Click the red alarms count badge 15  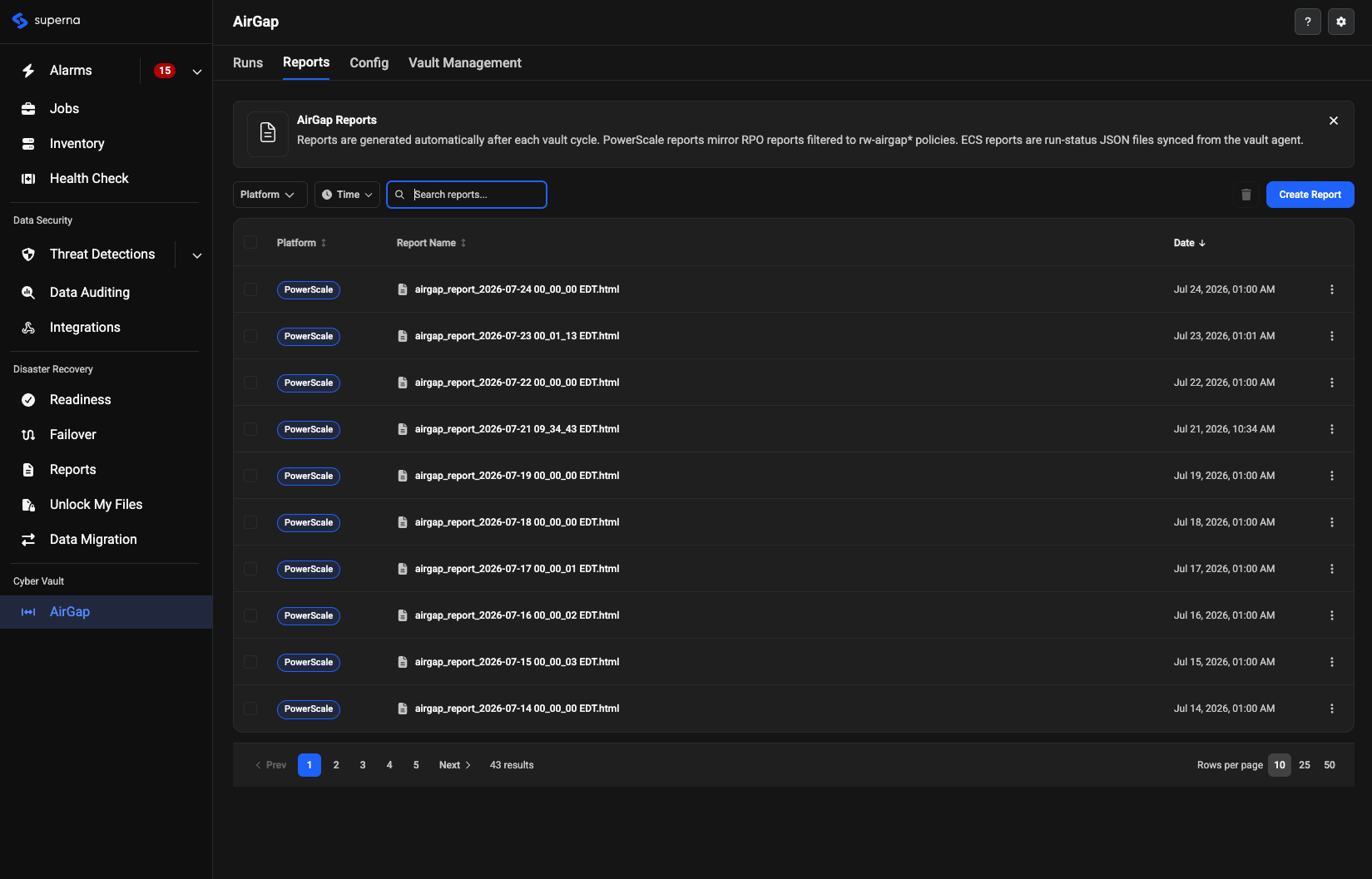[x=165, y=71]
